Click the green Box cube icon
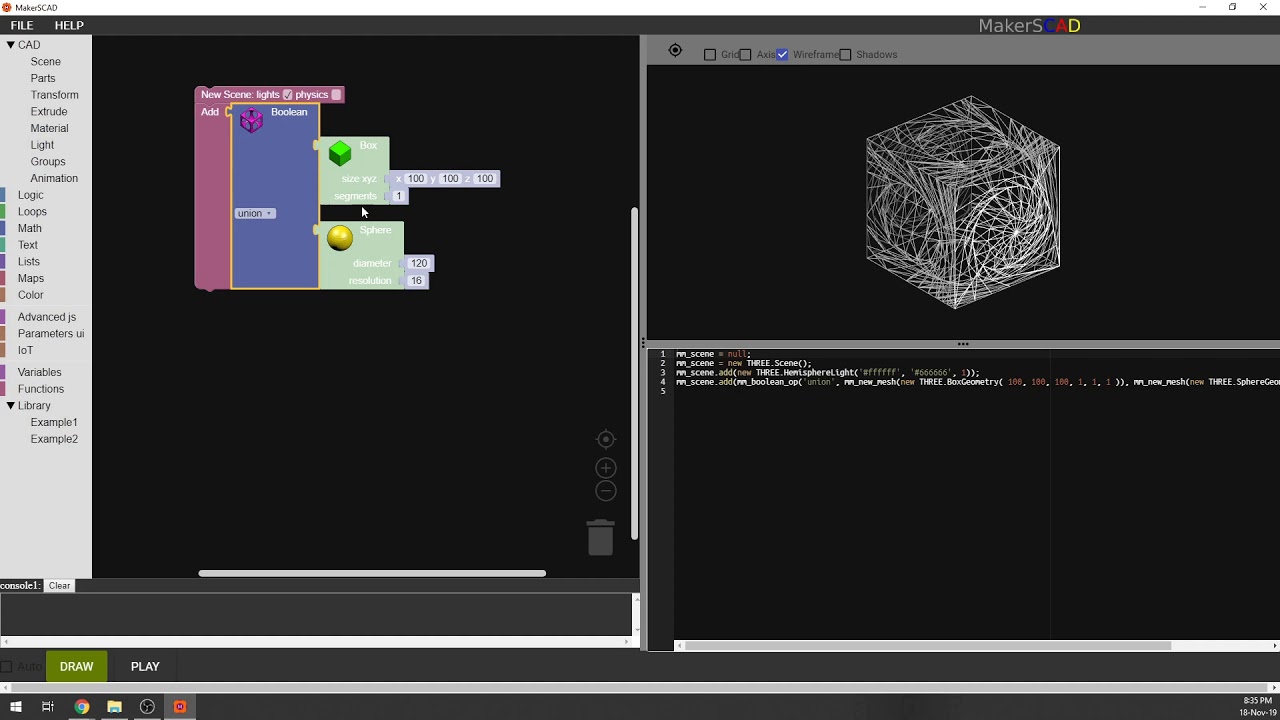 (340, 153)
